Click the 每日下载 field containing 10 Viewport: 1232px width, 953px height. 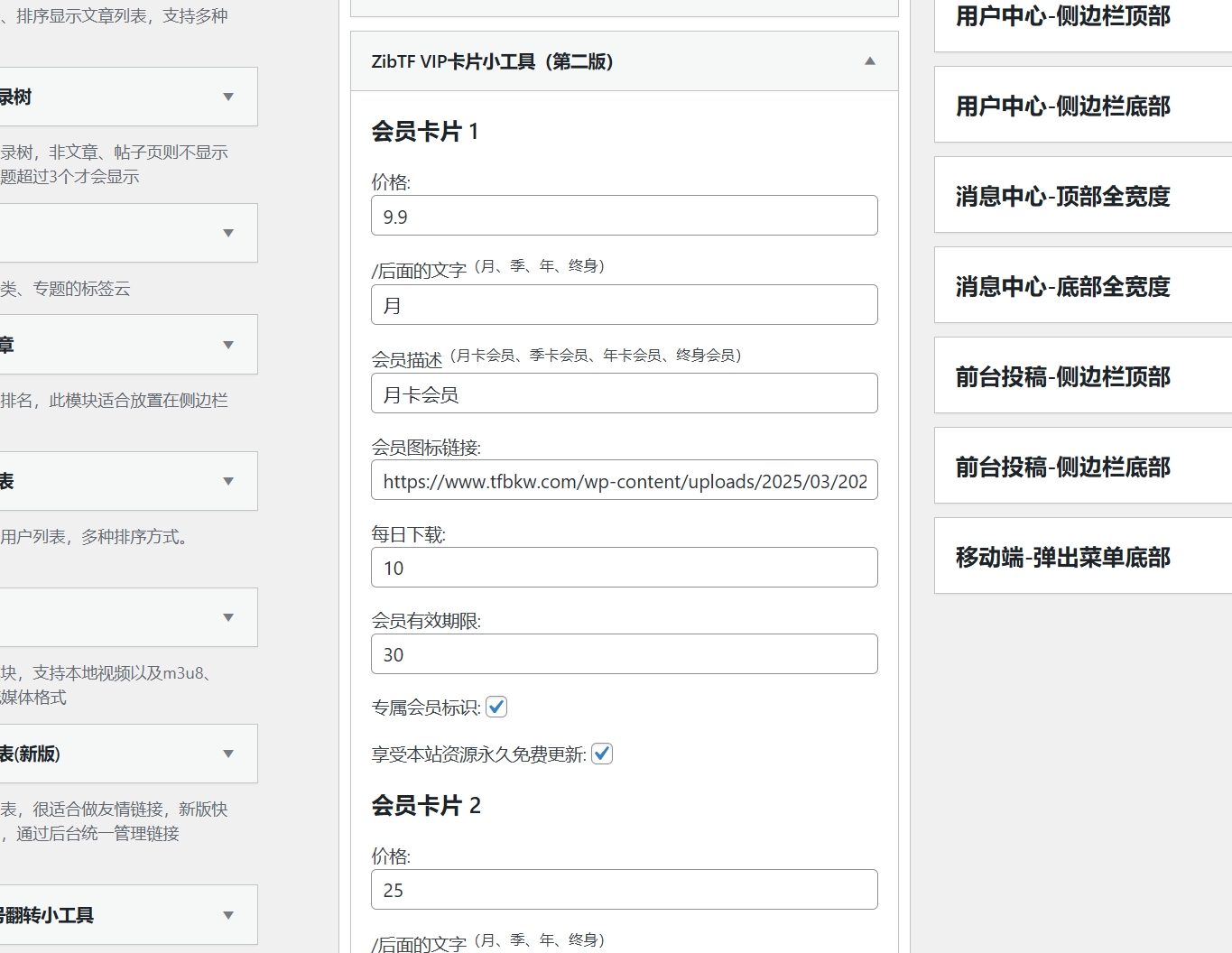[x=624, y=568]
